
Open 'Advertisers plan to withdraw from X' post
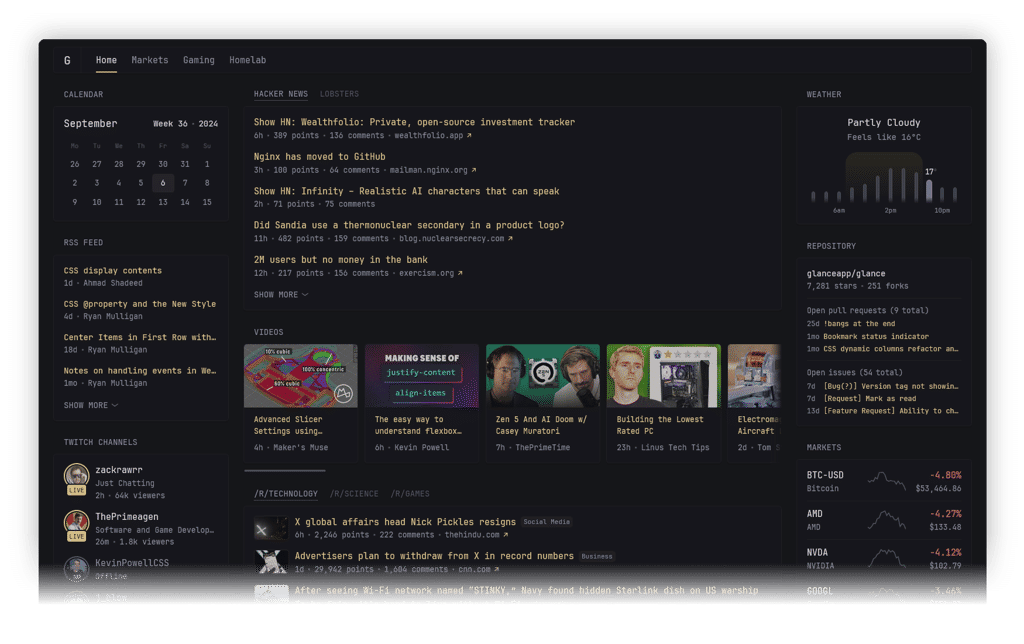tap(434, 556)
